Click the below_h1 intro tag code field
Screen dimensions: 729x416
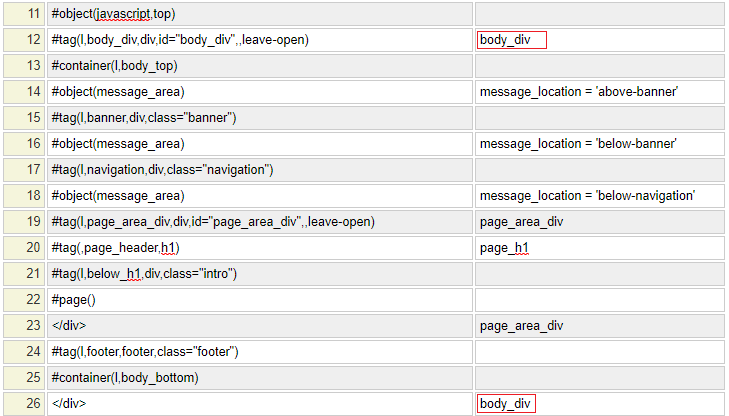(x=258, y=274)
